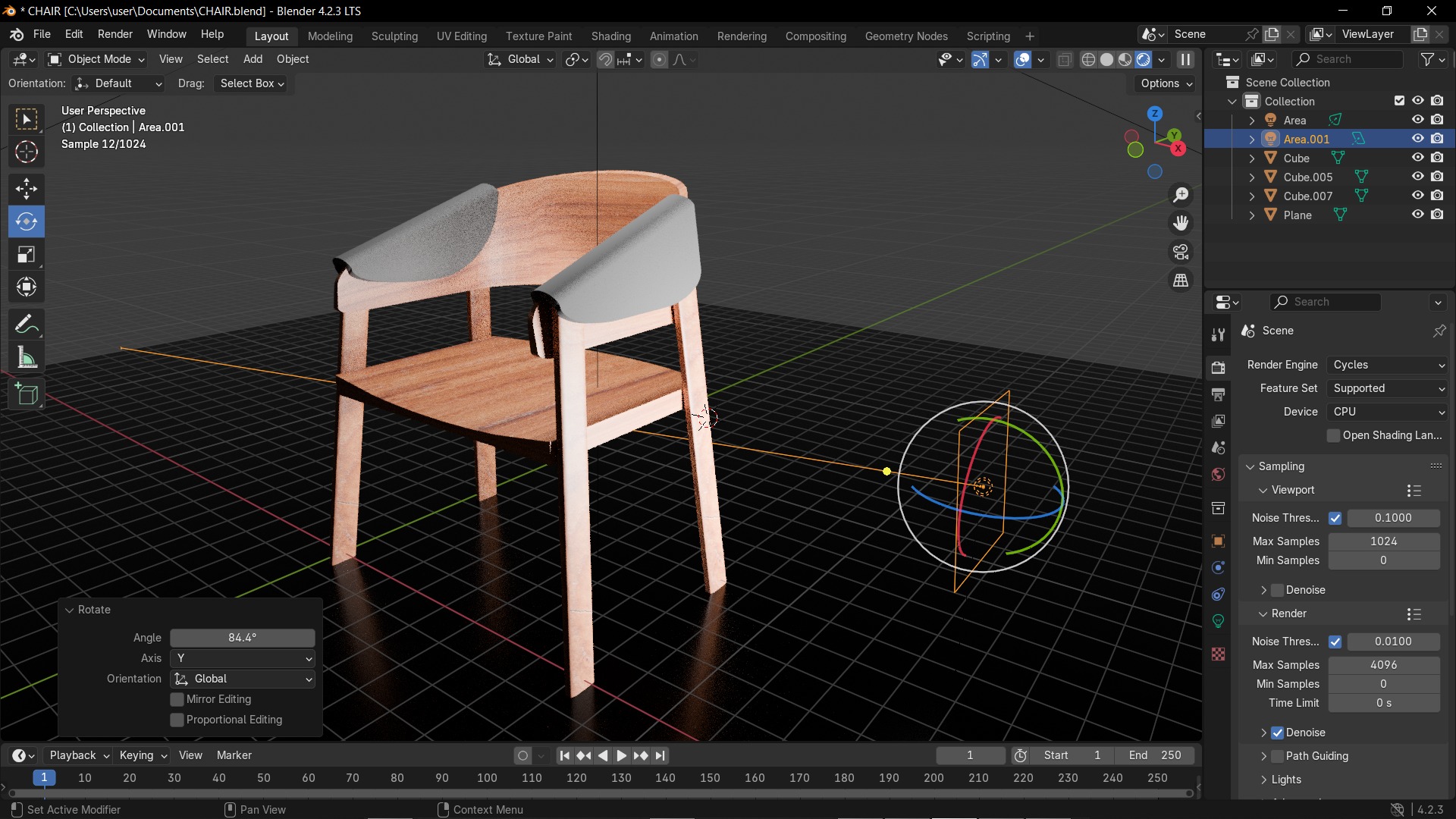Uncheck render Denoise checkbox
Screen dimensions: 1456x819
[1278, 733]
